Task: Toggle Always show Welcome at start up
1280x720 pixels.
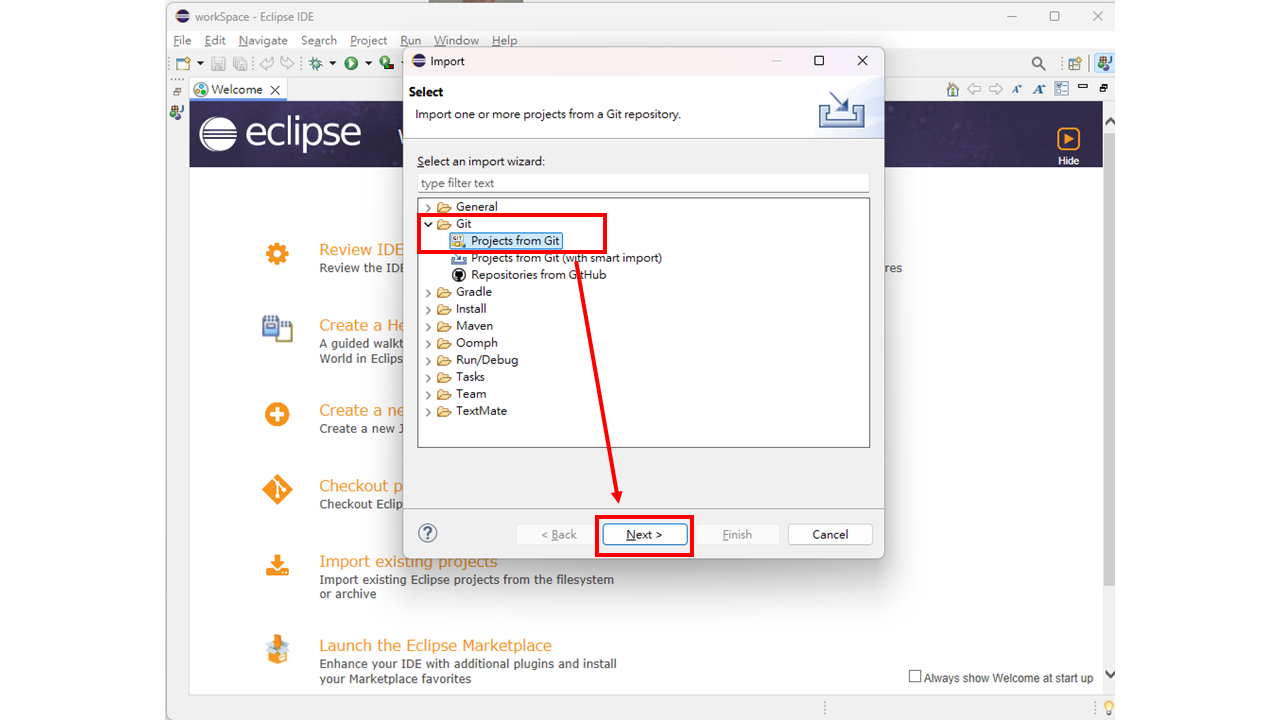Action: pos(914,677)
